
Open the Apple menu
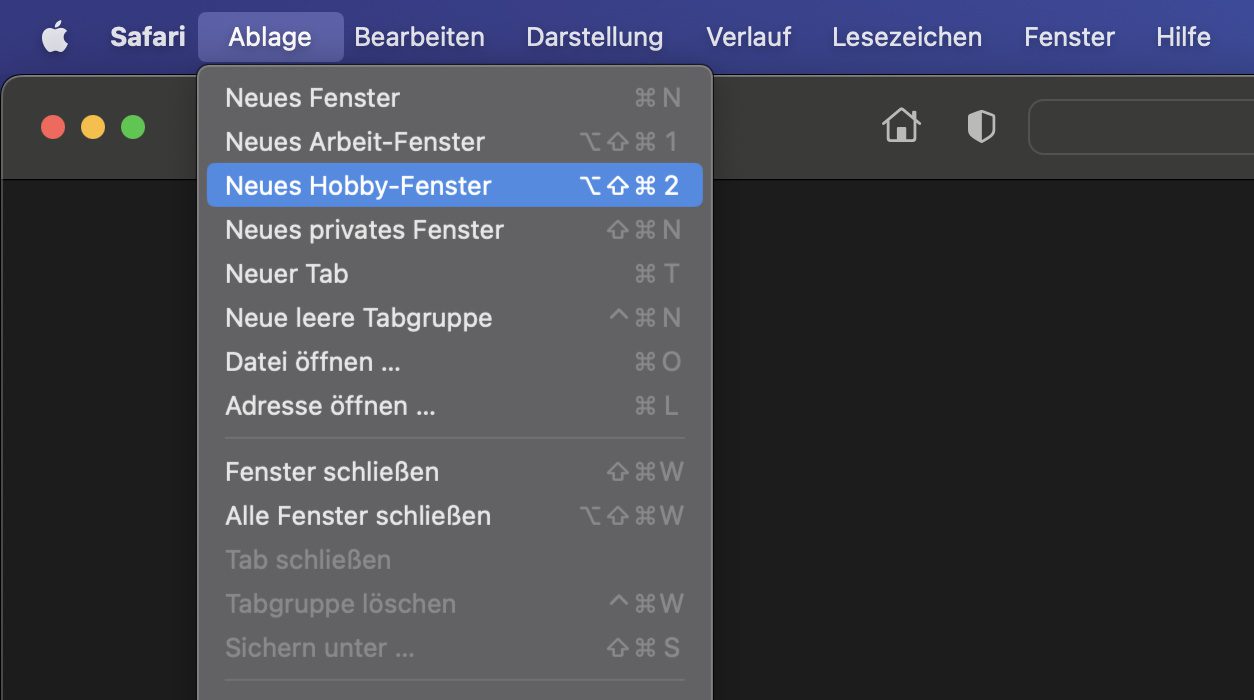pyautogui.click(x=55, y=37)
